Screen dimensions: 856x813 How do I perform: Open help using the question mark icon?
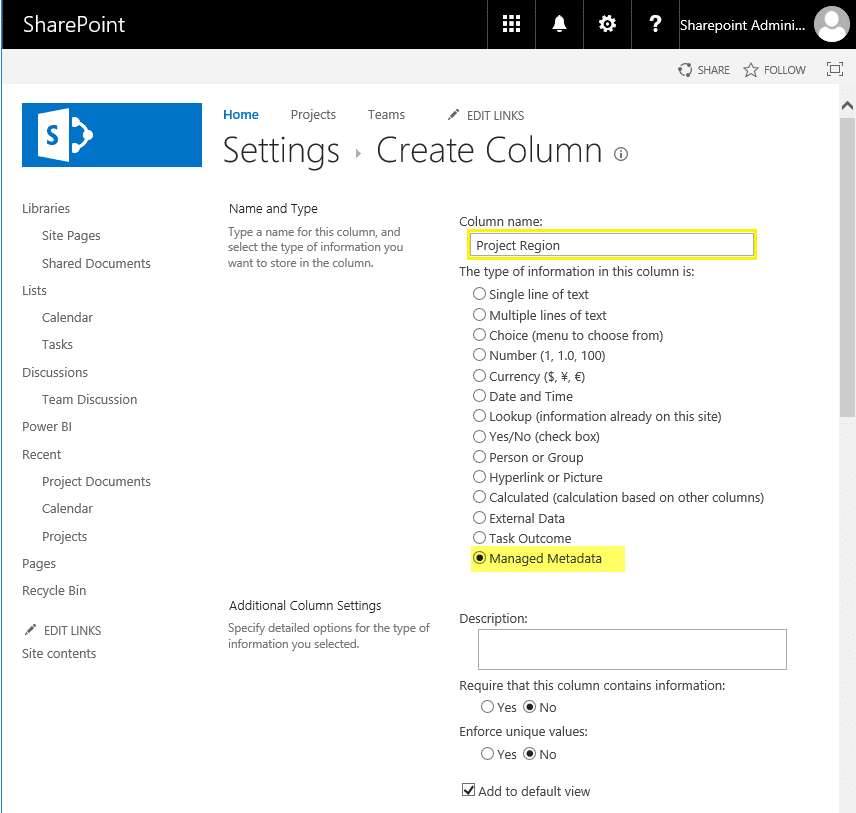(x=655, y=24)
